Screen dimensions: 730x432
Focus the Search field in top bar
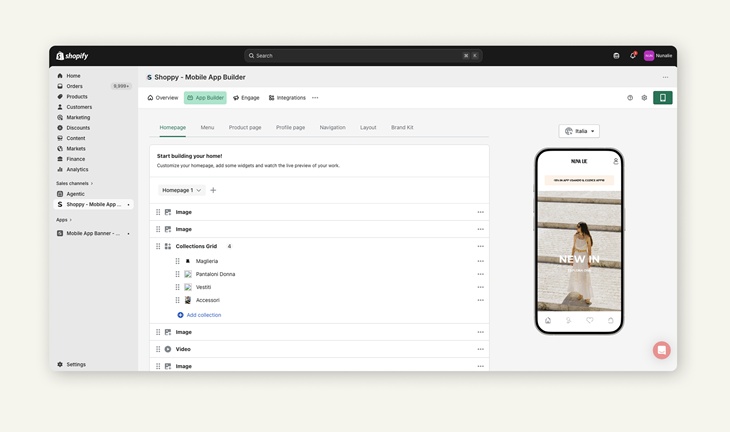pyautogui.click(x=363, y=55)
